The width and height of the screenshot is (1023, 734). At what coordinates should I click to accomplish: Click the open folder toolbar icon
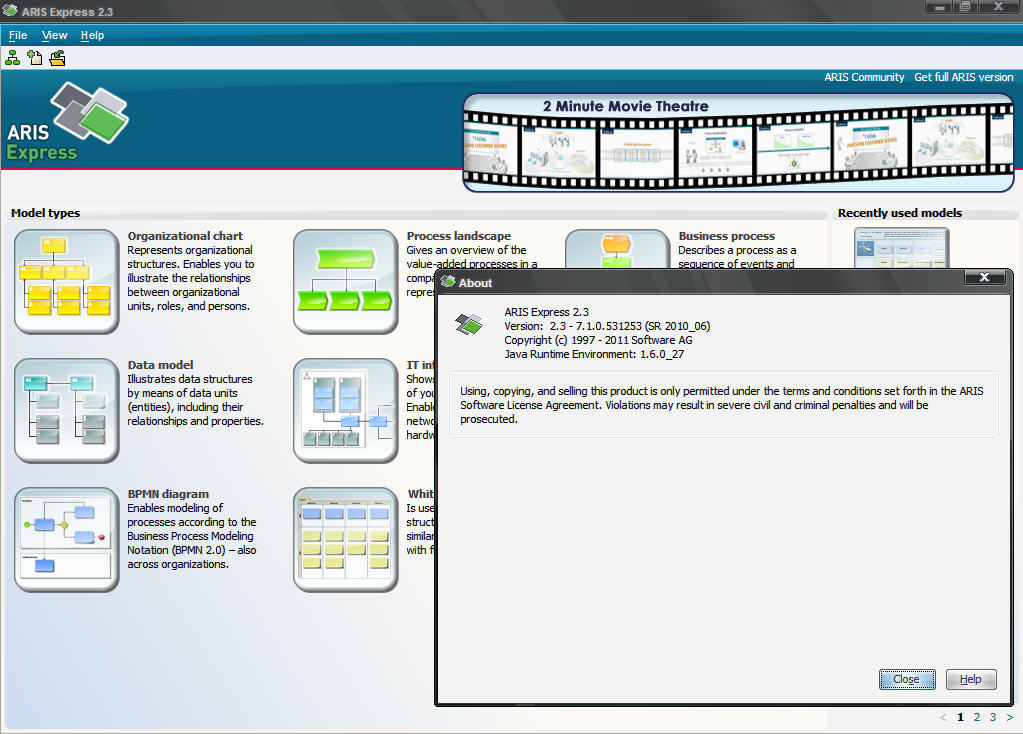coord(57,58)
